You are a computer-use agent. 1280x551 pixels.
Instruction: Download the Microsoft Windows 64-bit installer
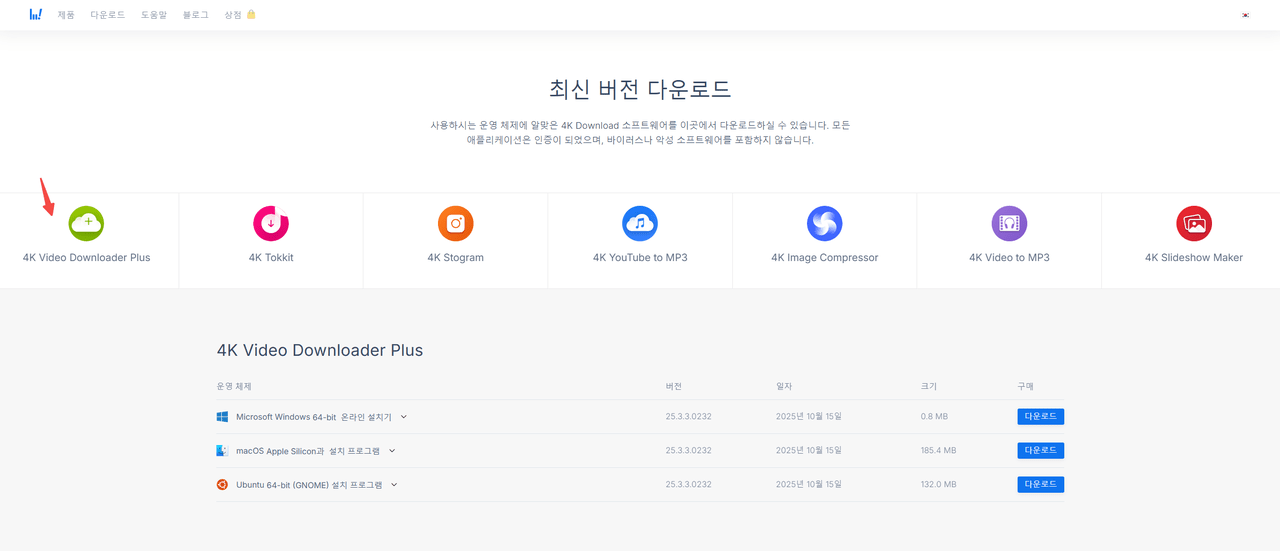pyautogui.click(x=1041, y=417)
